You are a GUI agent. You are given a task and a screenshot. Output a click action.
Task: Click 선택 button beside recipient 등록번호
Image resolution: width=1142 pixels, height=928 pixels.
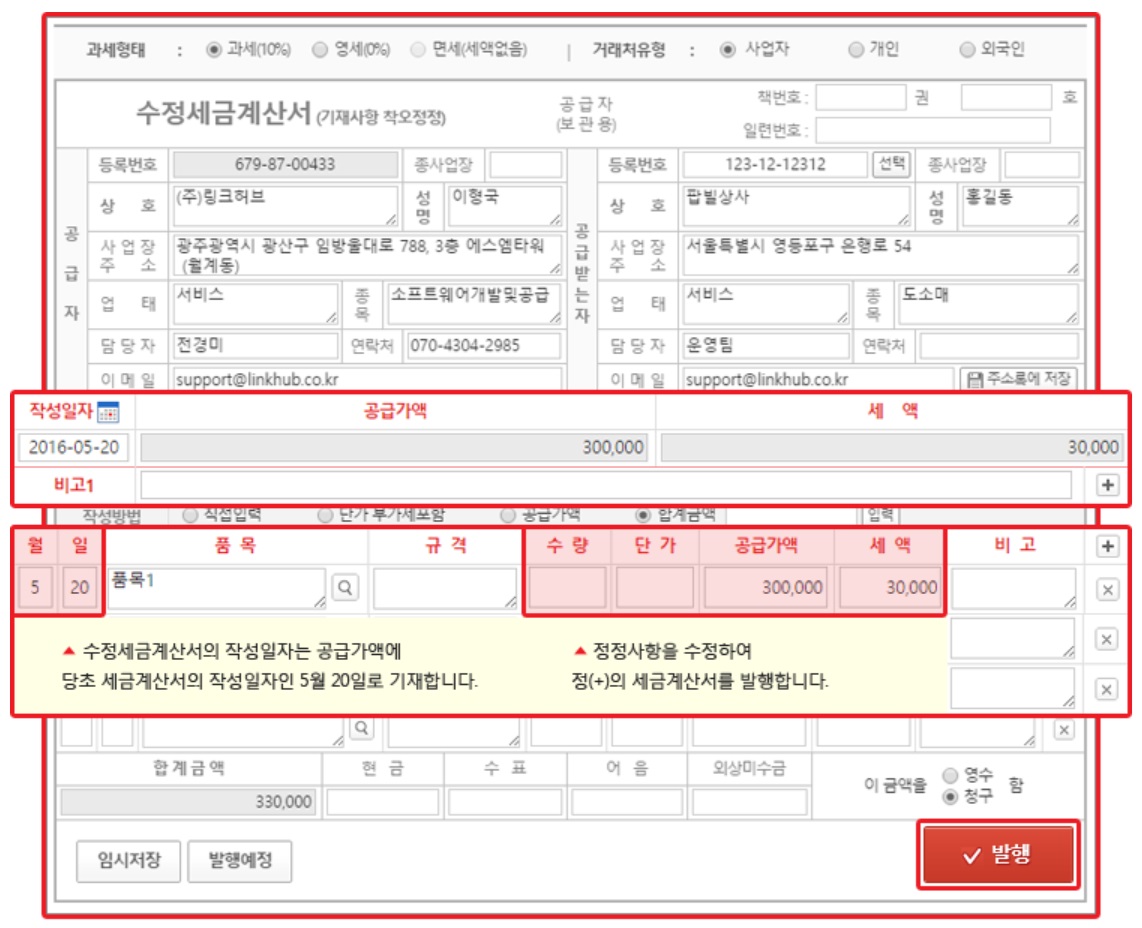pos(891,164)
